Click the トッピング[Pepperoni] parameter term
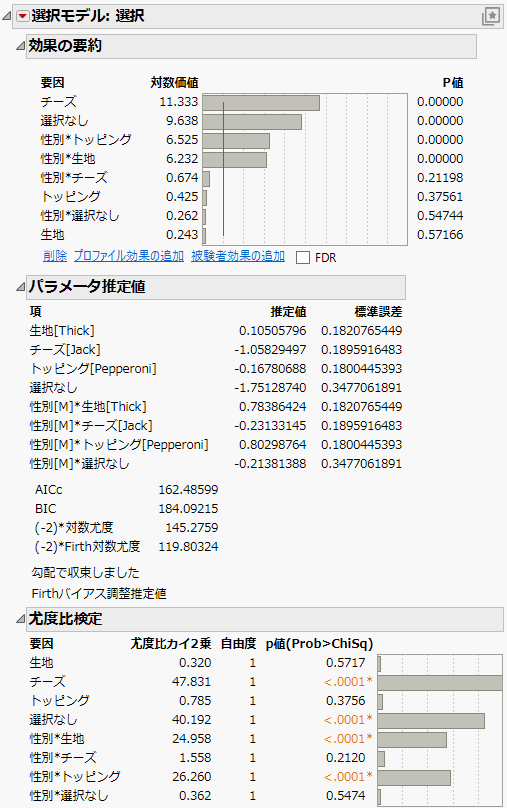Screen dimensions: 507x808 click(93, 369)
